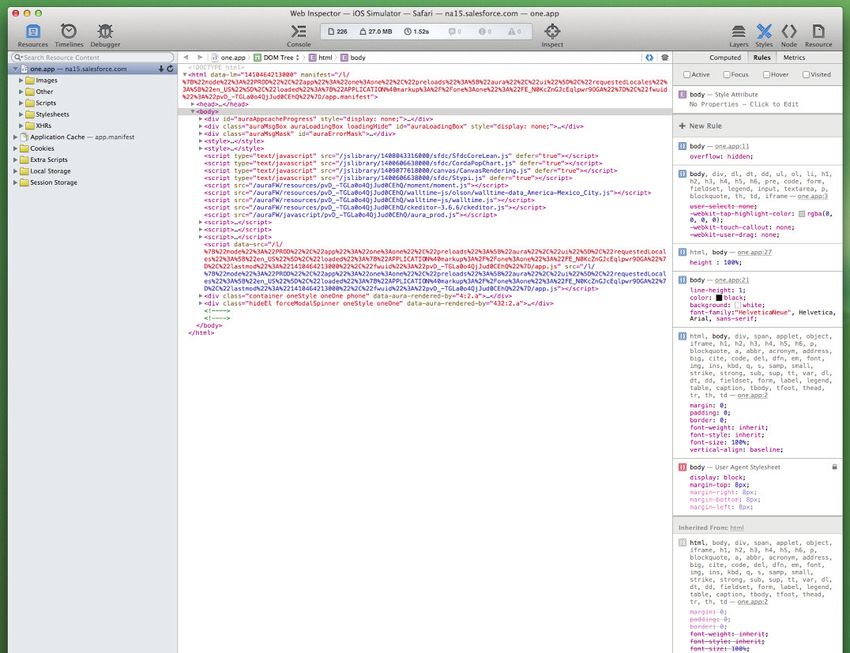The image size is (850, 653).
Task: Activate the Inspect element picker
Action: pos(552,35)
